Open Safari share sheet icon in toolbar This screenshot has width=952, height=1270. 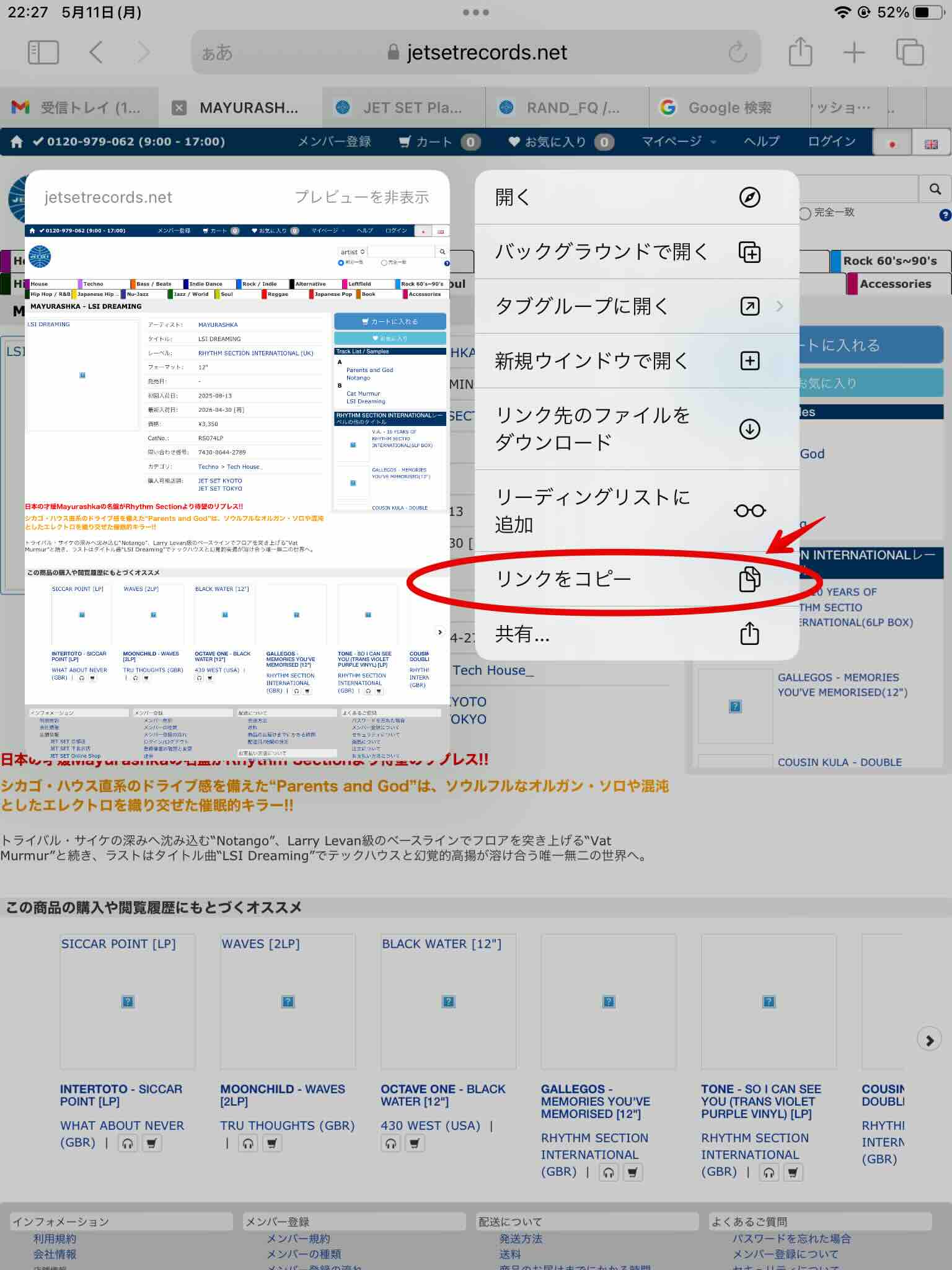click(x=800, y=51)
